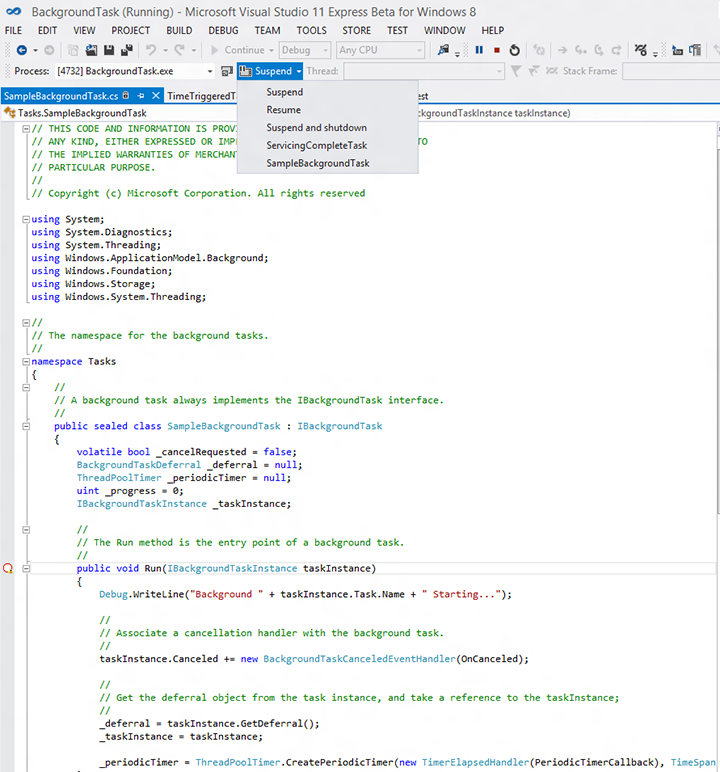Select ServicingCompleteTask in the dropdown menu
This screenshot has height=772, width=720.
[x=316, y=146]
